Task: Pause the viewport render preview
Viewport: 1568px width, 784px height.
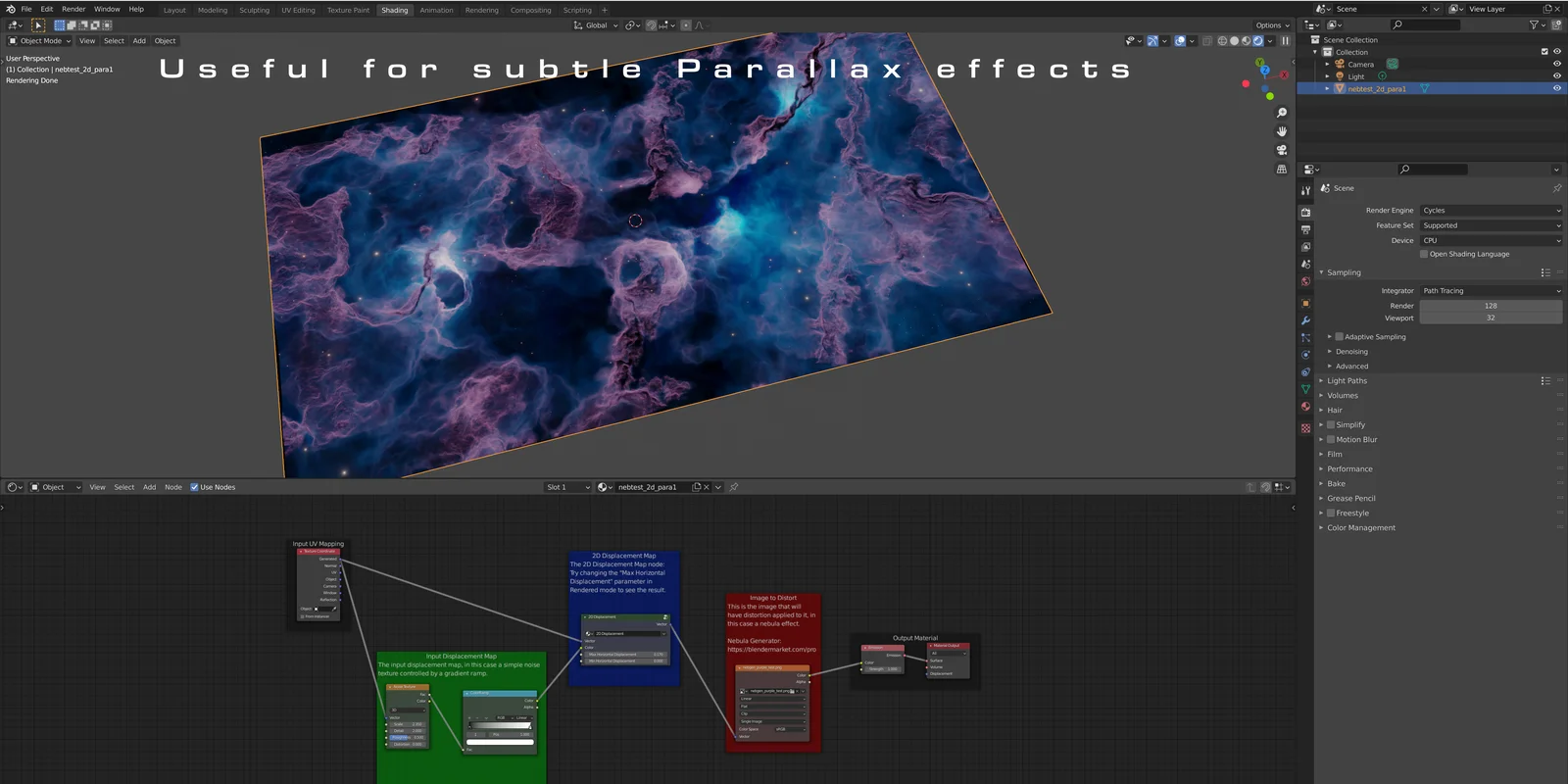Action: coord(1285,41)
